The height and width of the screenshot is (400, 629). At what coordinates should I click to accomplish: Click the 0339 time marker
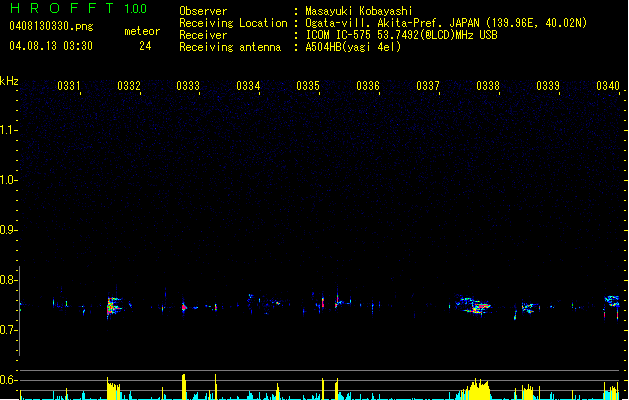coord(548,85)
